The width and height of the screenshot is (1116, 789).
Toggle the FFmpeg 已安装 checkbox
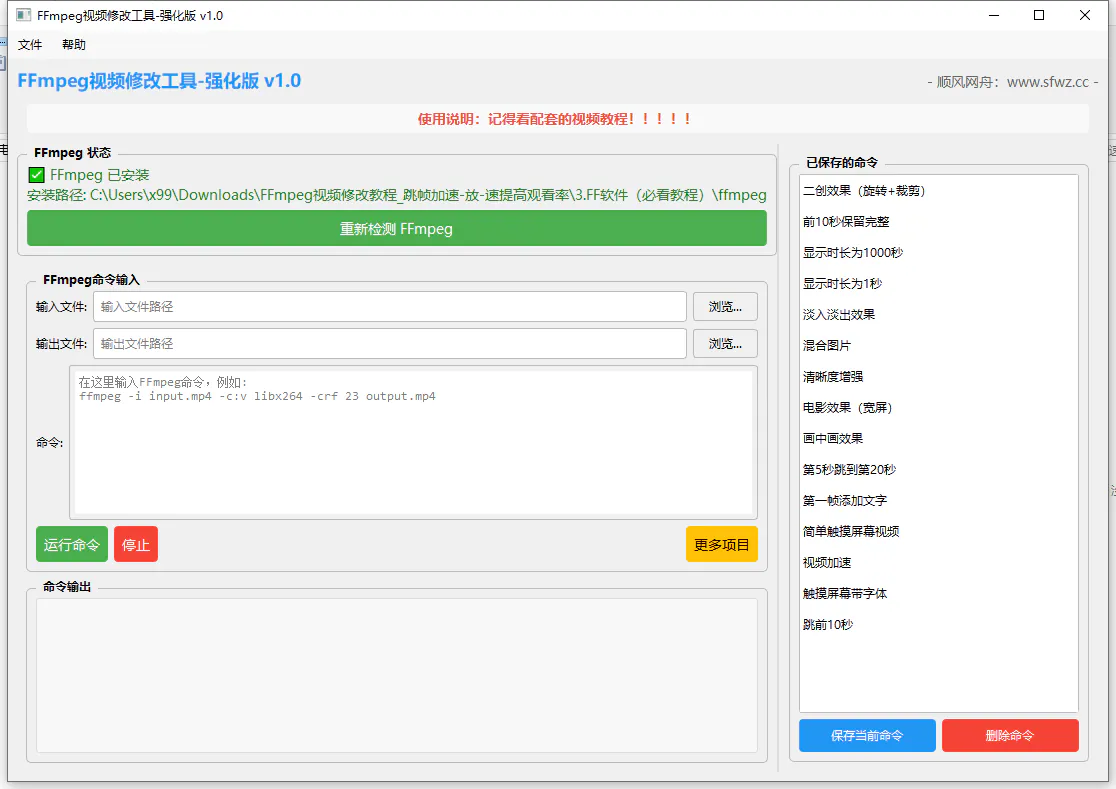(35, 173)
